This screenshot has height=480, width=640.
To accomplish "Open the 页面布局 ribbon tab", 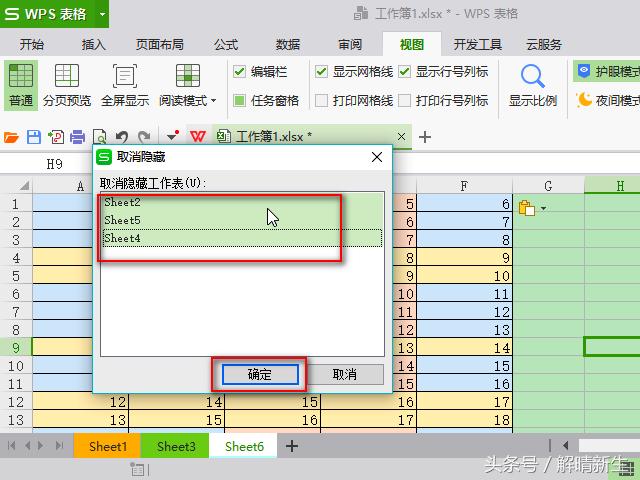I will 160,44.
